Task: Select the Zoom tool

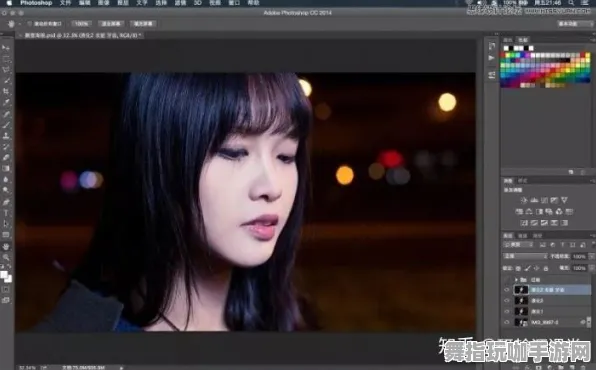Action: 6,257
